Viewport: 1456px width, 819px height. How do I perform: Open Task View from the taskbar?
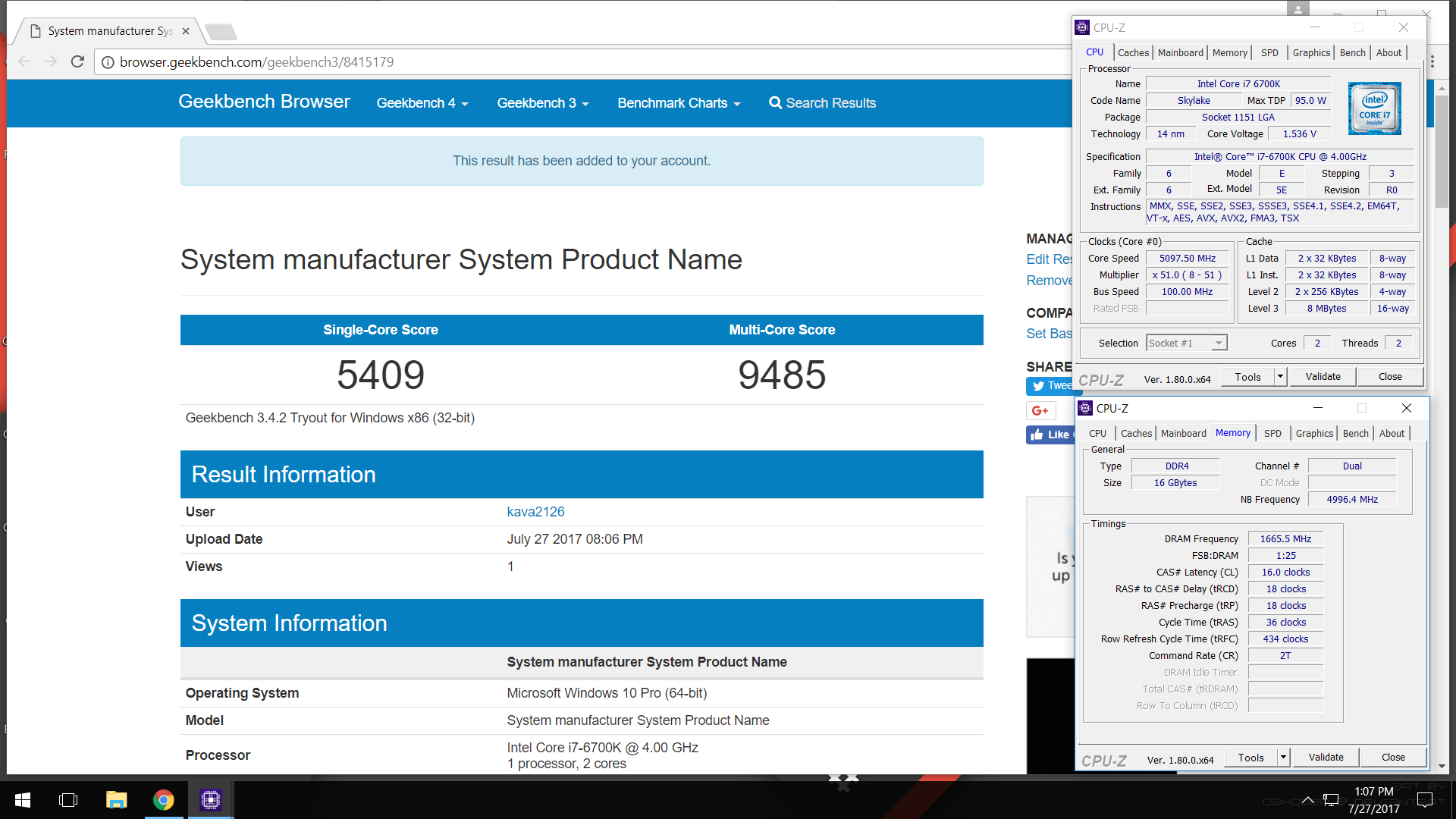point(68,800)
